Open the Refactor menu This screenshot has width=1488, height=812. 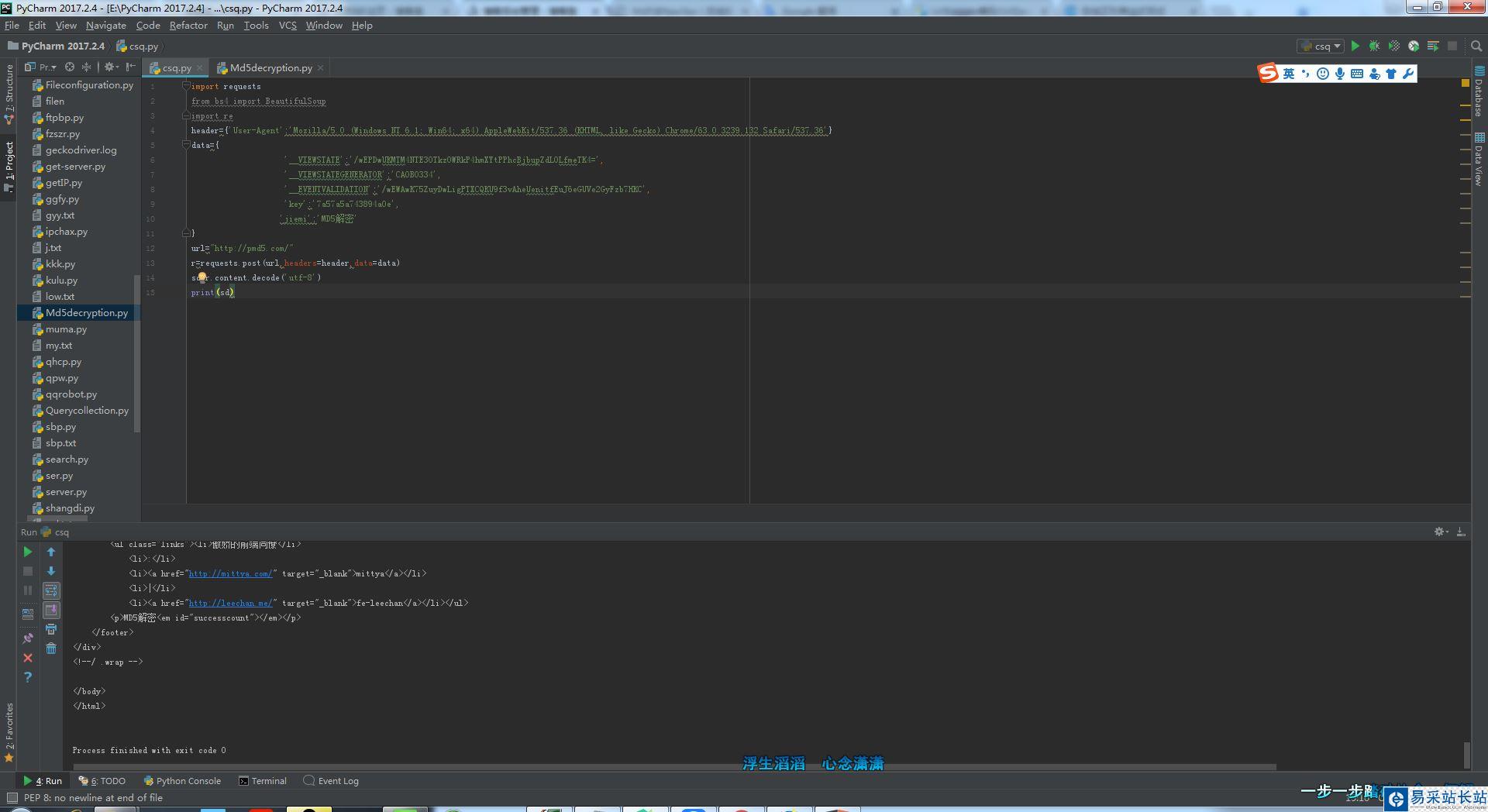tap(188, 26)
